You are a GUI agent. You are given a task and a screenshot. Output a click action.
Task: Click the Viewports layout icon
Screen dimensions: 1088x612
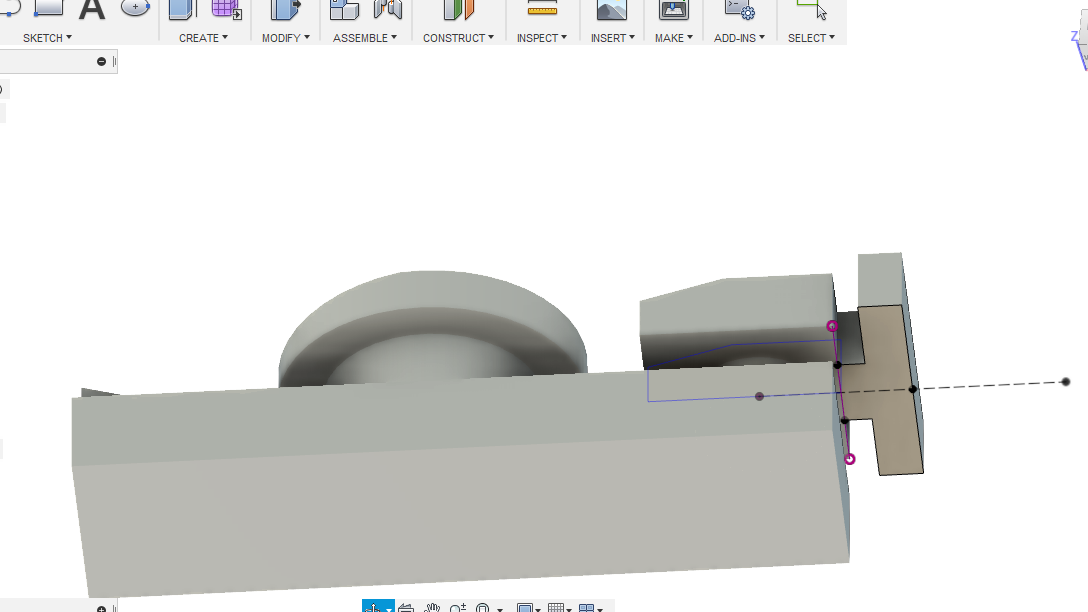pos(586,608)
